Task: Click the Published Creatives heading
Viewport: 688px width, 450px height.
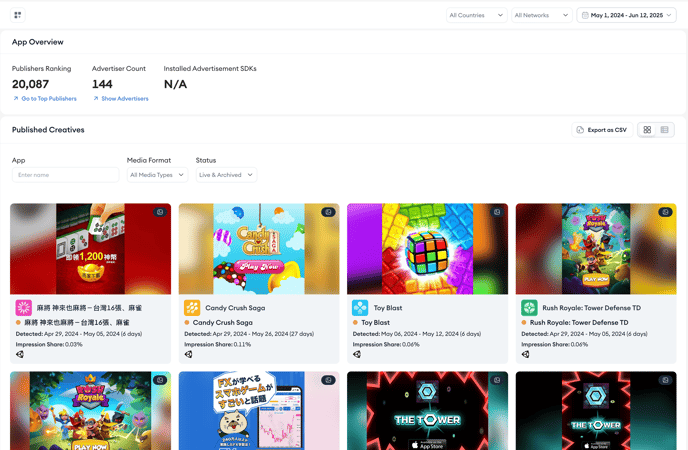Action: click(48, 130)
